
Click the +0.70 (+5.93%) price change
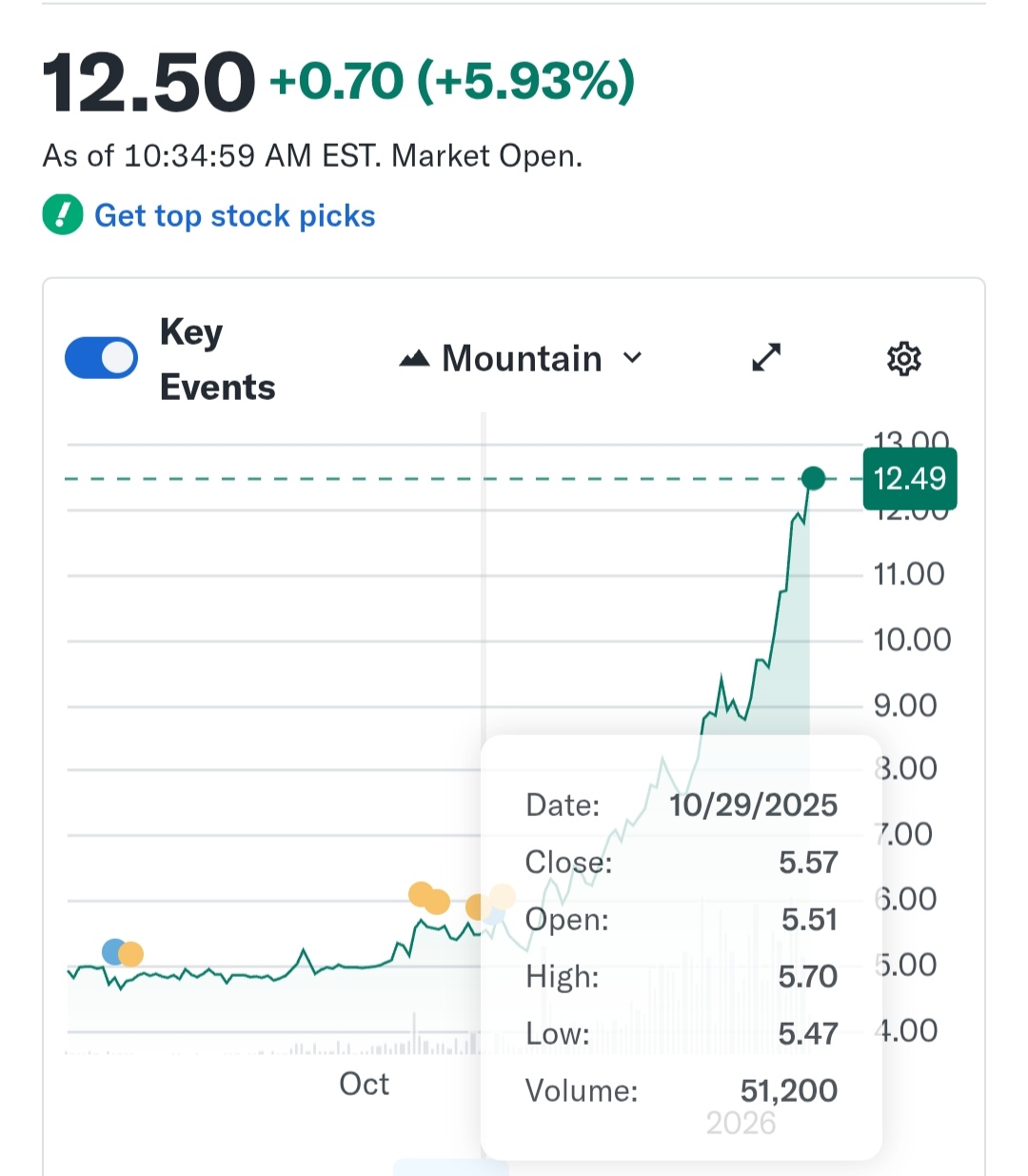click(x=452, y=81)
